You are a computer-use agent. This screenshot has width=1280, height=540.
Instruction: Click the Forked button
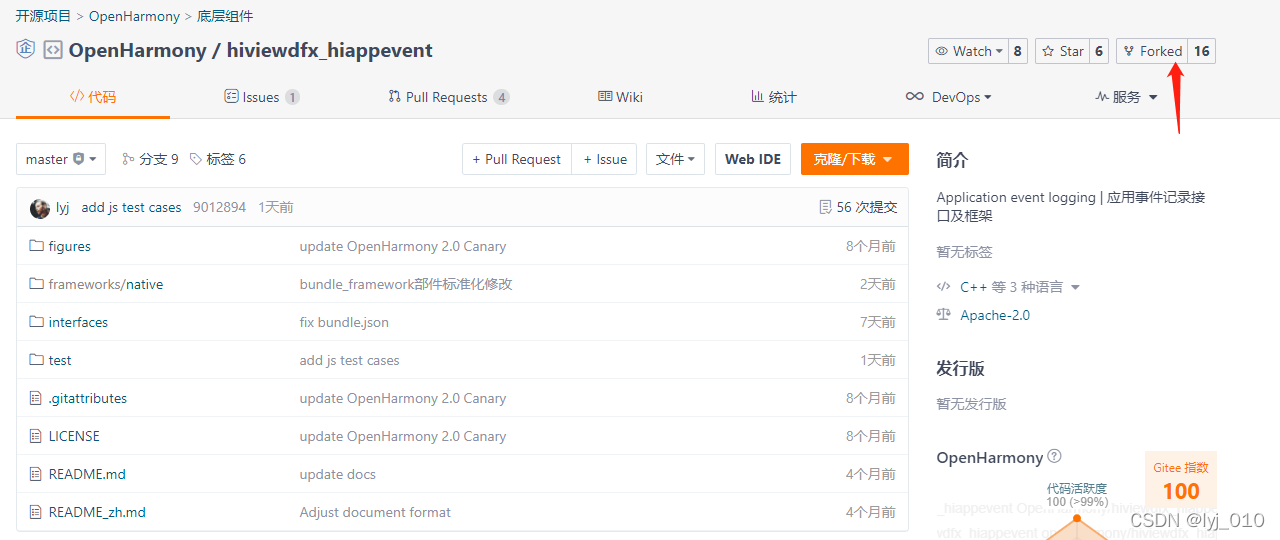pos(1152,51)
